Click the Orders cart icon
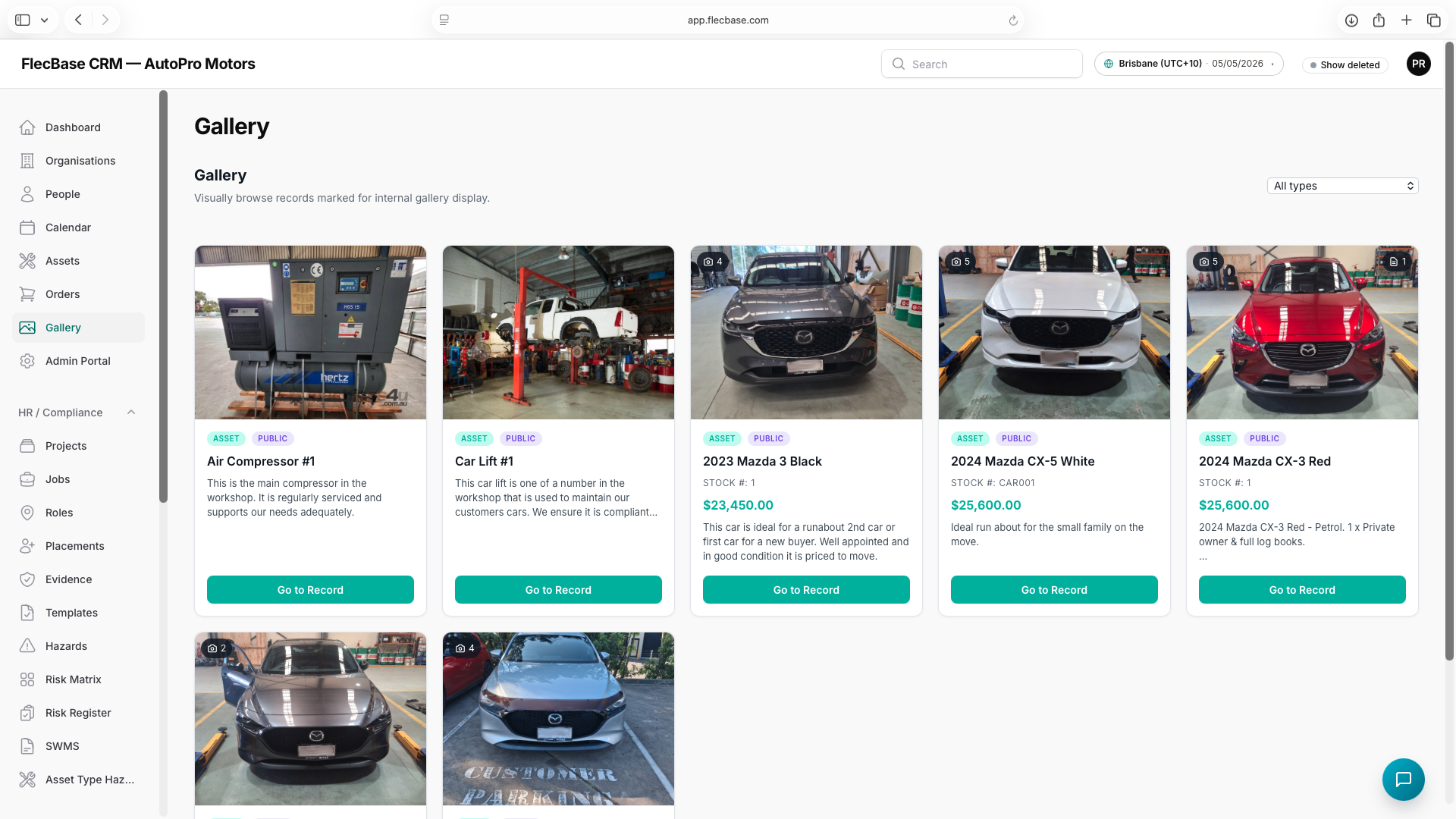 tap(27, 294)
